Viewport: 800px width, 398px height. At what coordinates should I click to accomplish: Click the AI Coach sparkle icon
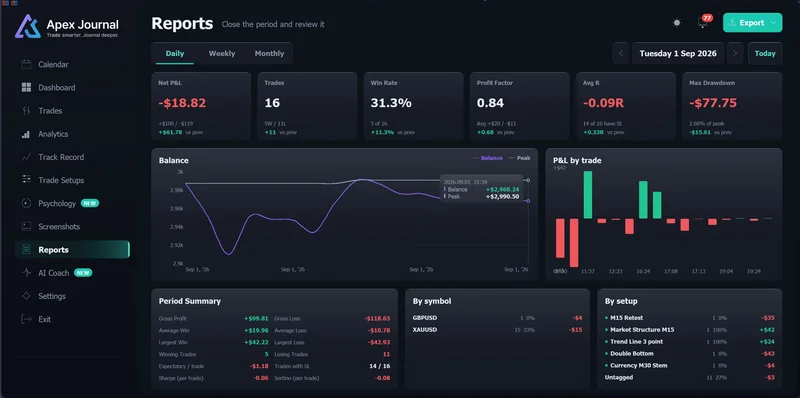click(x=27, y=273)
